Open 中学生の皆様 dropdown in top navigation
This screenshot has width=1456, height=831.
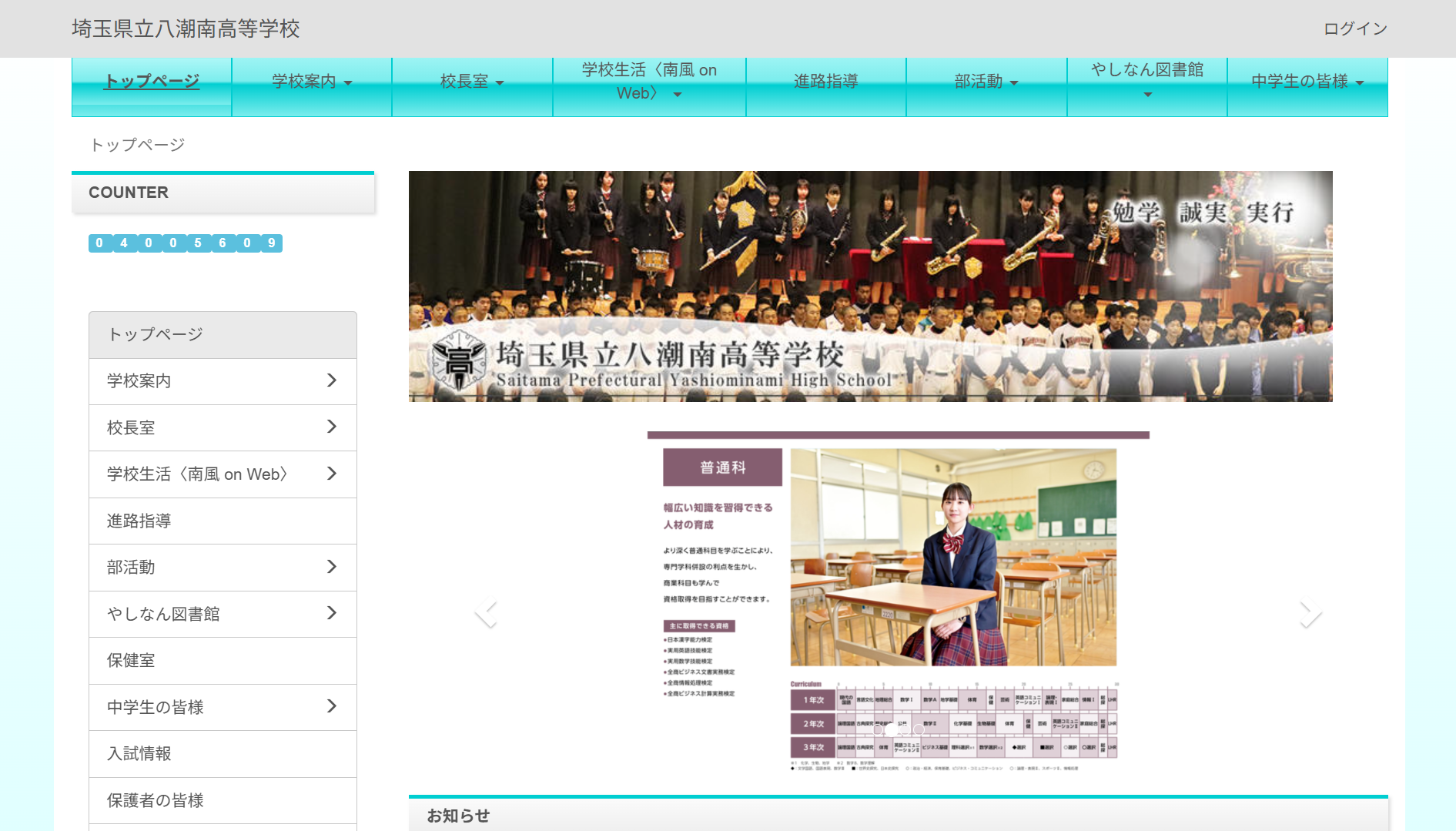pos(1307,82)
